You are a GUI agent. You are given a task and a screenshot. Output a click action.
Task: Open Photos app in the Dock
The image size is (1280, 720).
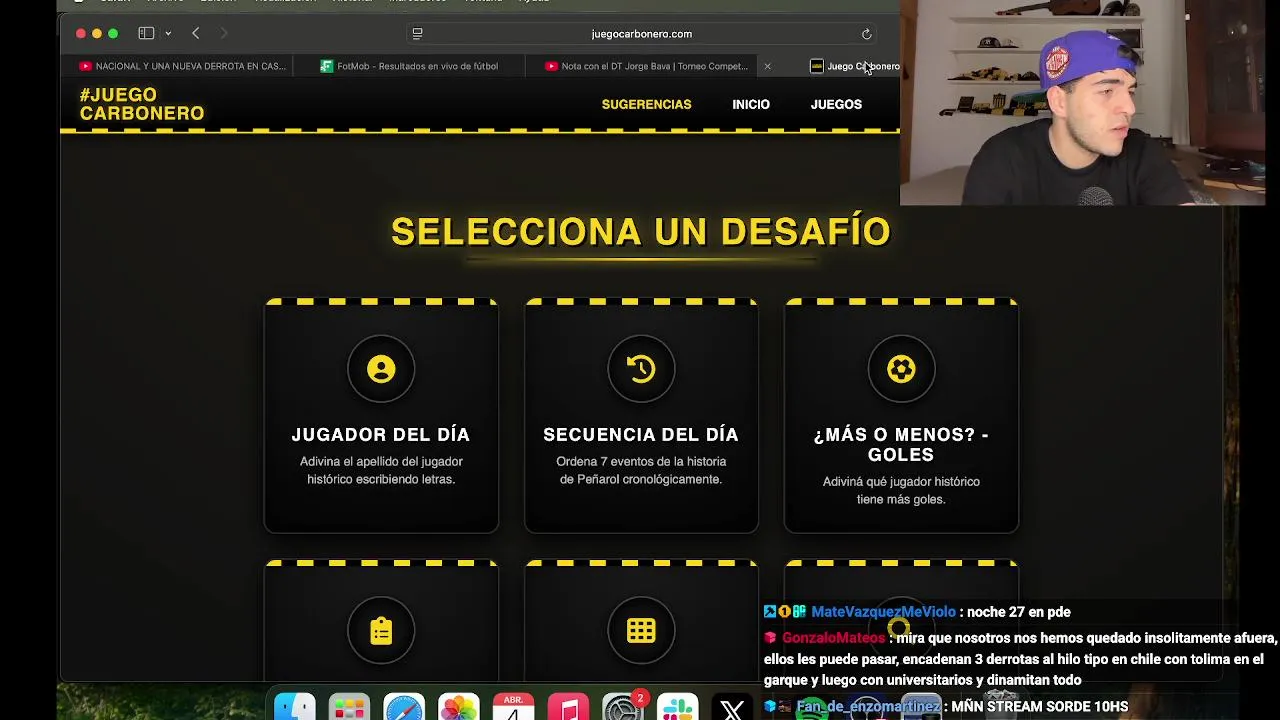[x=459, y=708]
